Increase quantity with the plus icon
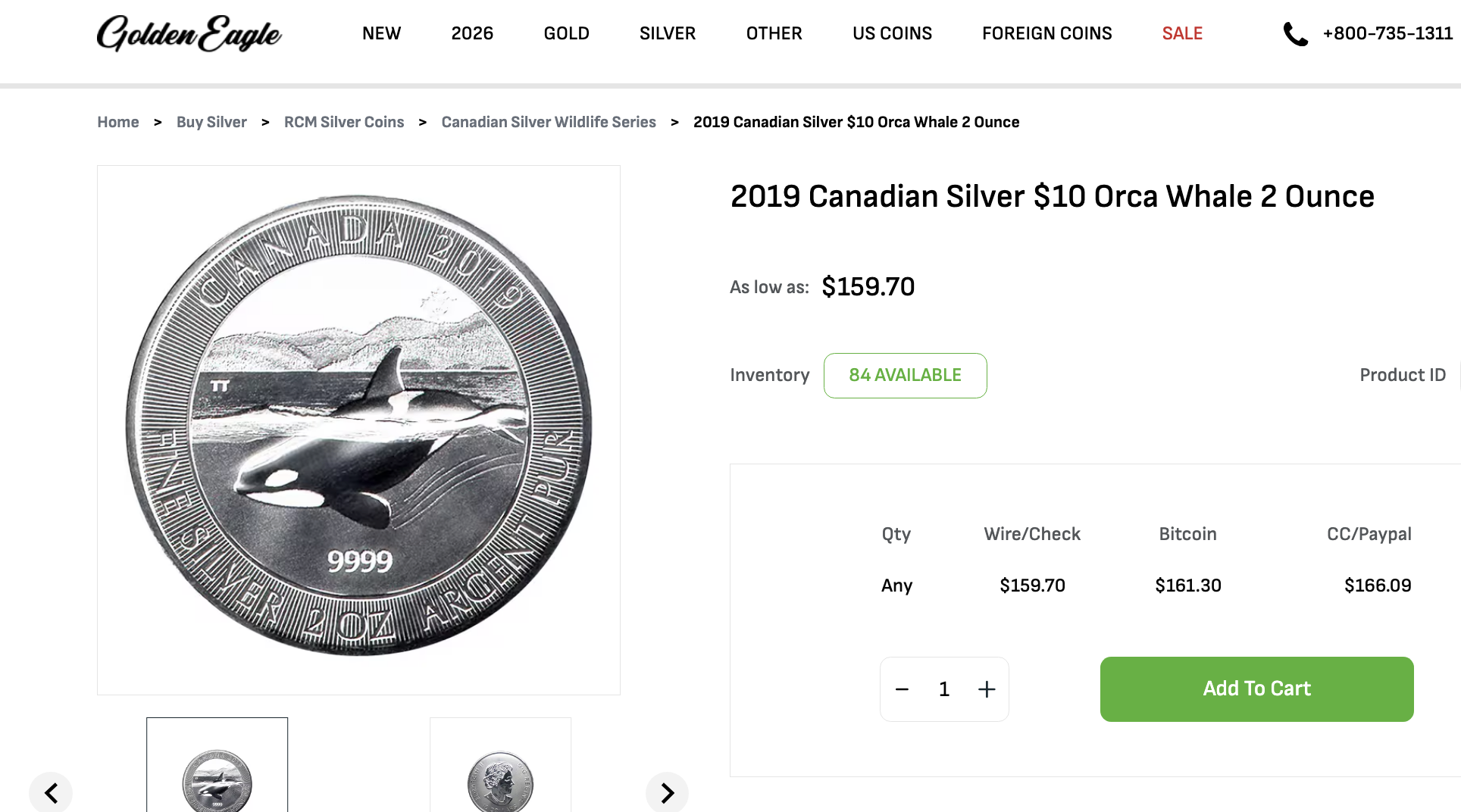Viewport: 1461px width, 812px height. coord(987,689)
